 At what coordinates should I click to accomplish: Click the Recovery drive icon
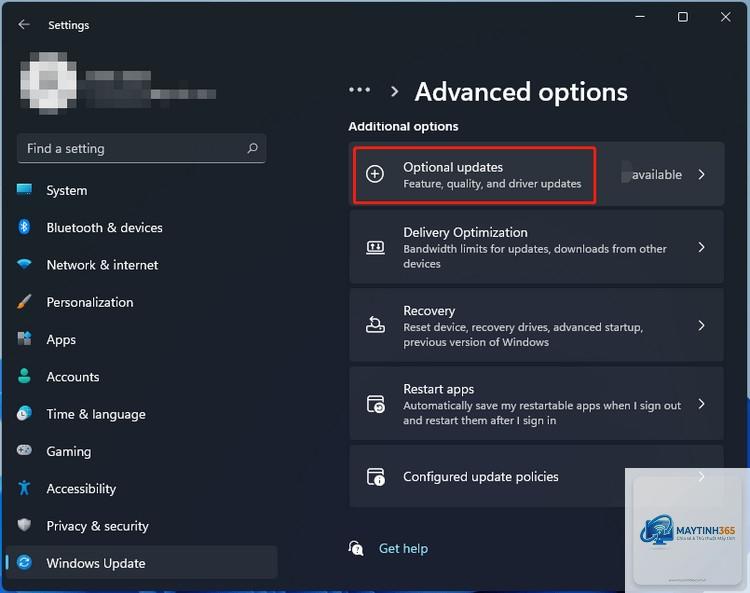(x=375, y=325)
